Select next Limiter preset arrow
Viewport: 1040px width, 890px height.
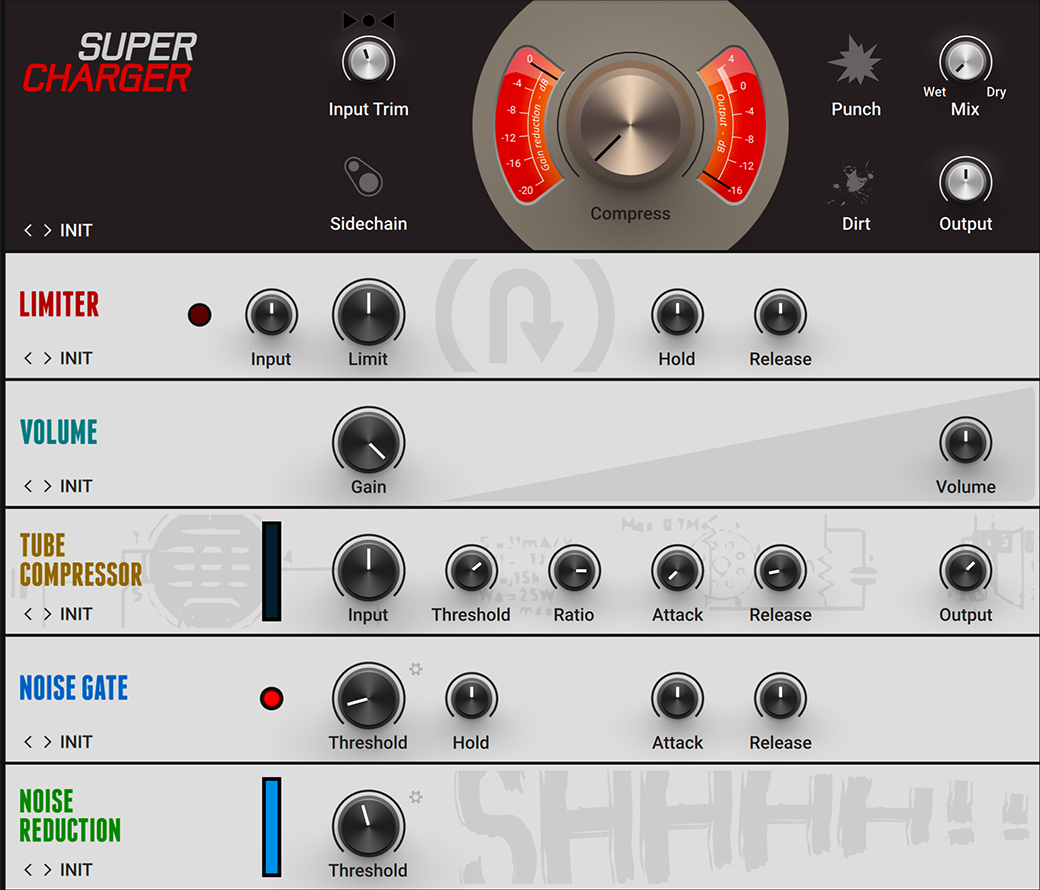point(47,358)
